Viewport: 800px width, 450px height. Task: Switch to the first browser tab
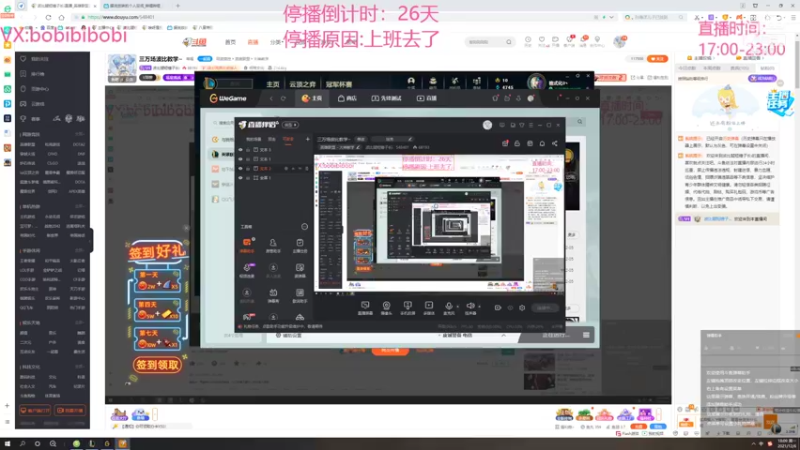[x=64, y=6]
